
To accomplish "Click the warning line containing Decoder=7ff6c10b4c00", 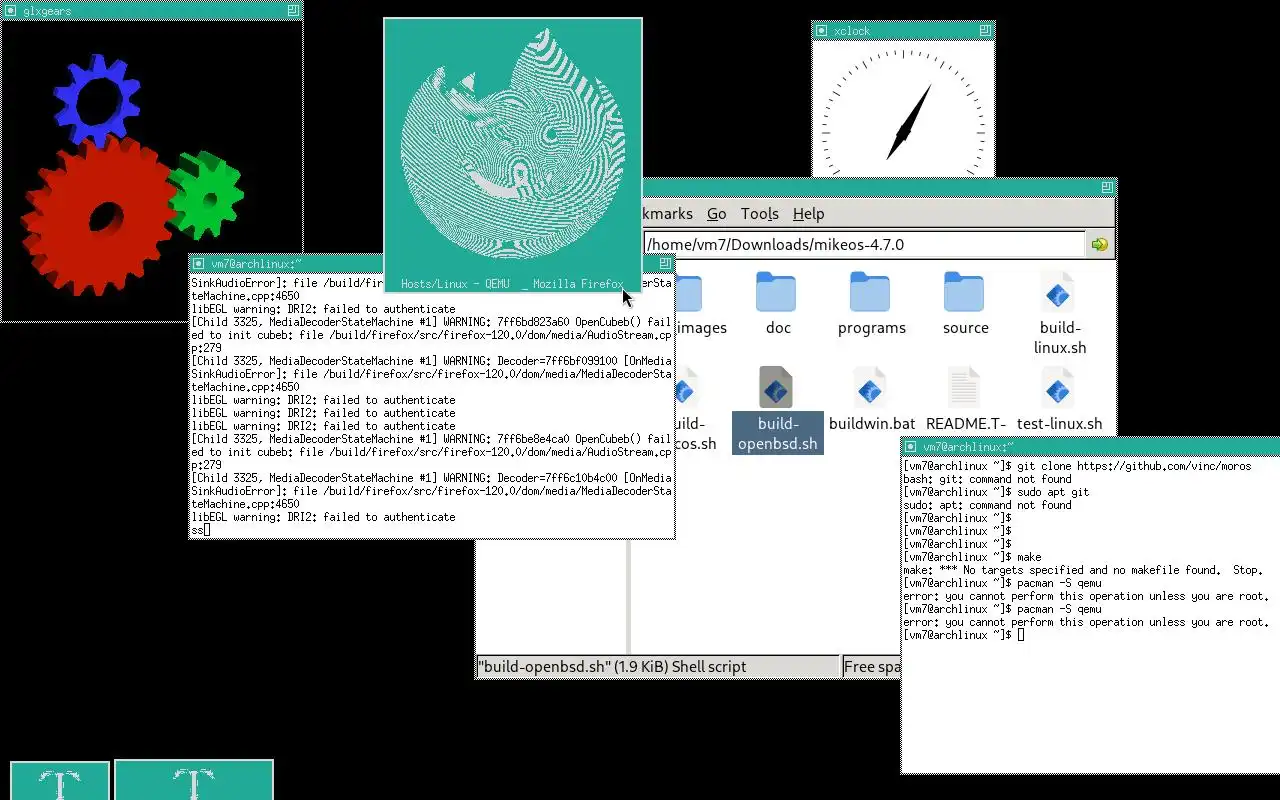I will point(431,478).
